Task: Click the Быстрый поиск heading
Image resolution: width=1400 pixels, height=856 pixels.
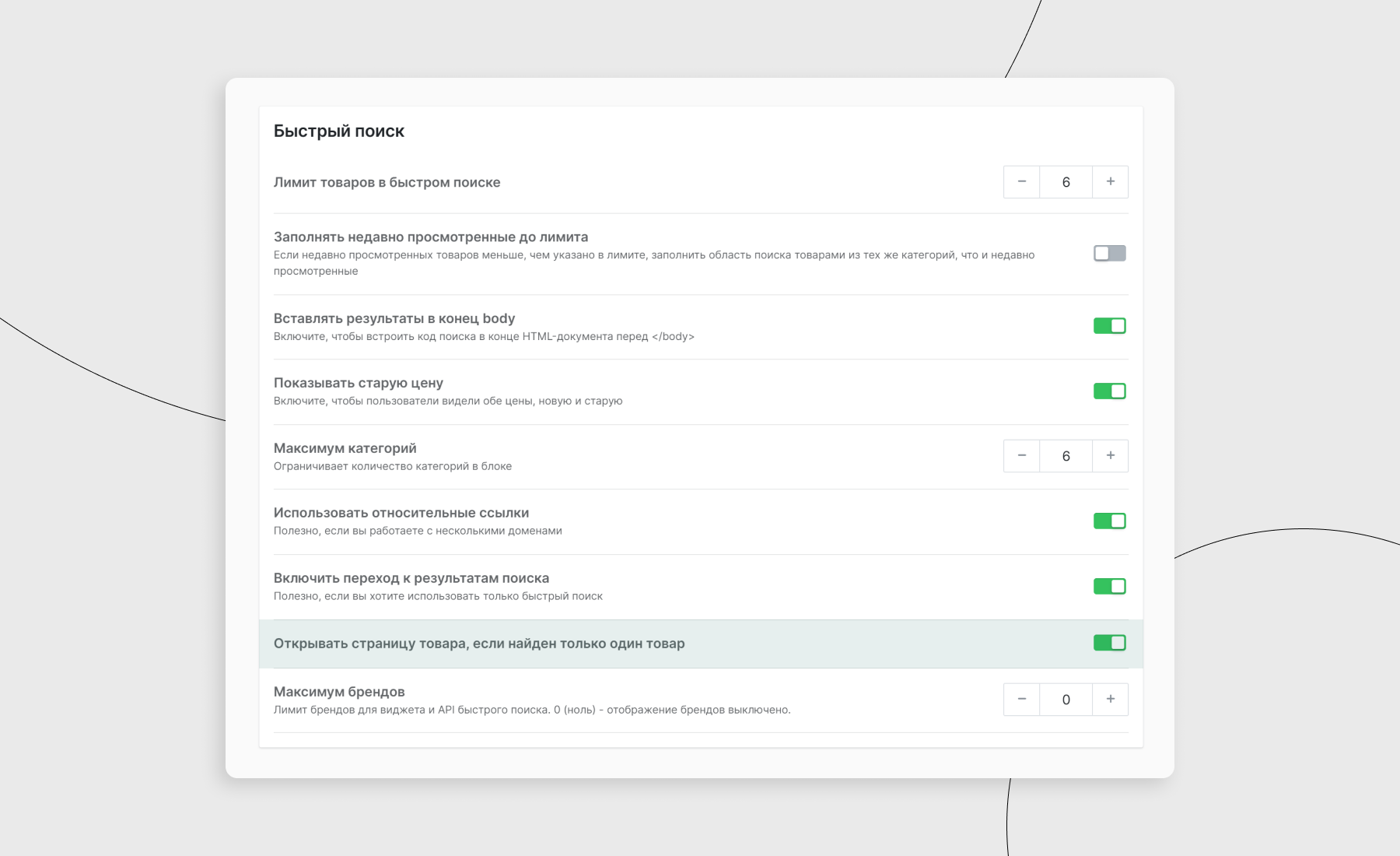Action: 338,132
